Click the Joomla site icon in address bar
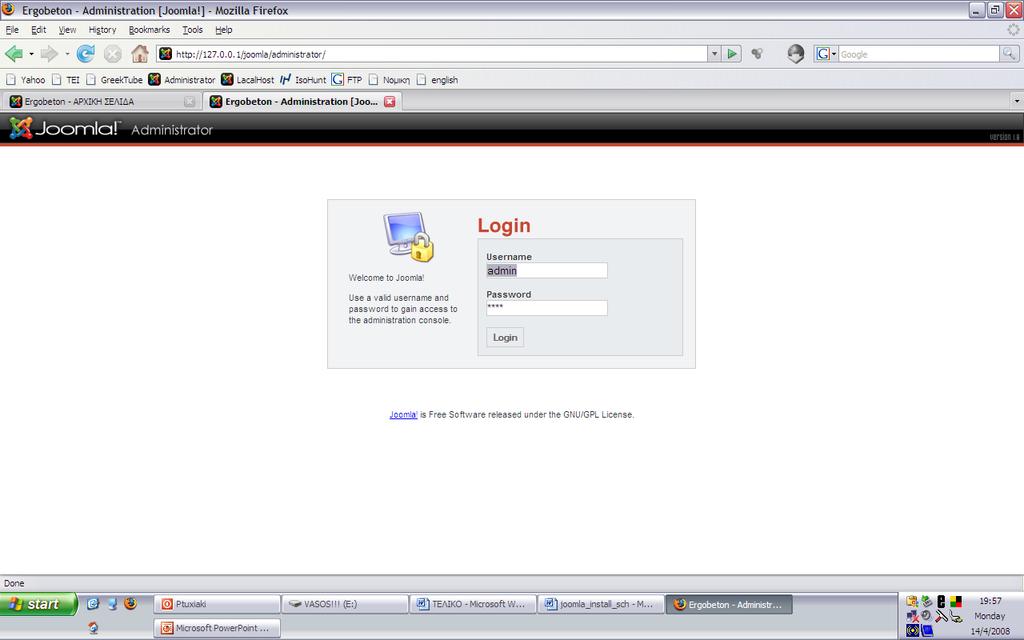This screenshot has width=1024, height=640. click(166, 54)
